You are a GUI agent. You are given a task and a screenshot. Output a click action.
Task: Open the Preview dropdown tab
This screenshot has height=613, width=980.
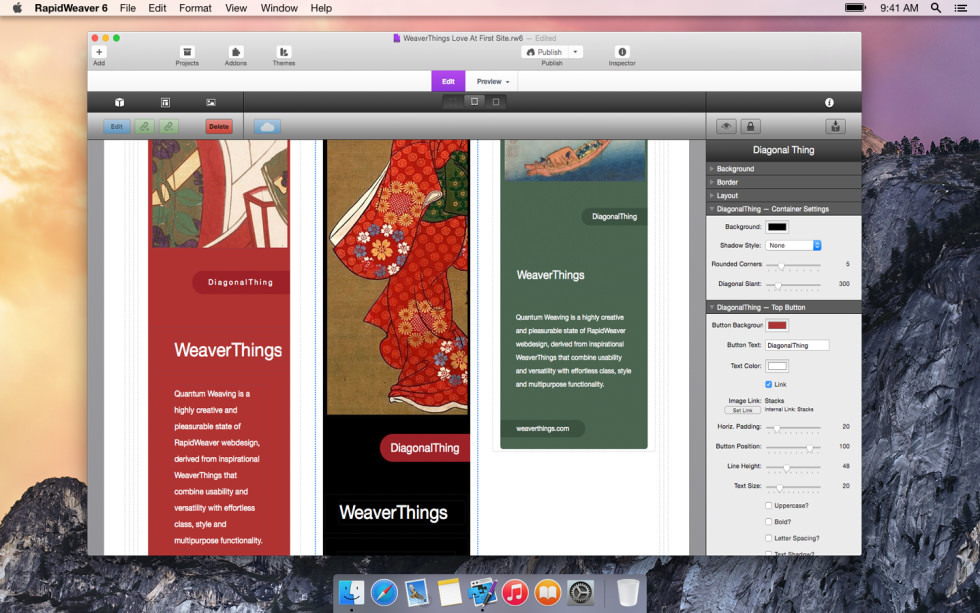click(x=492, y=82)
